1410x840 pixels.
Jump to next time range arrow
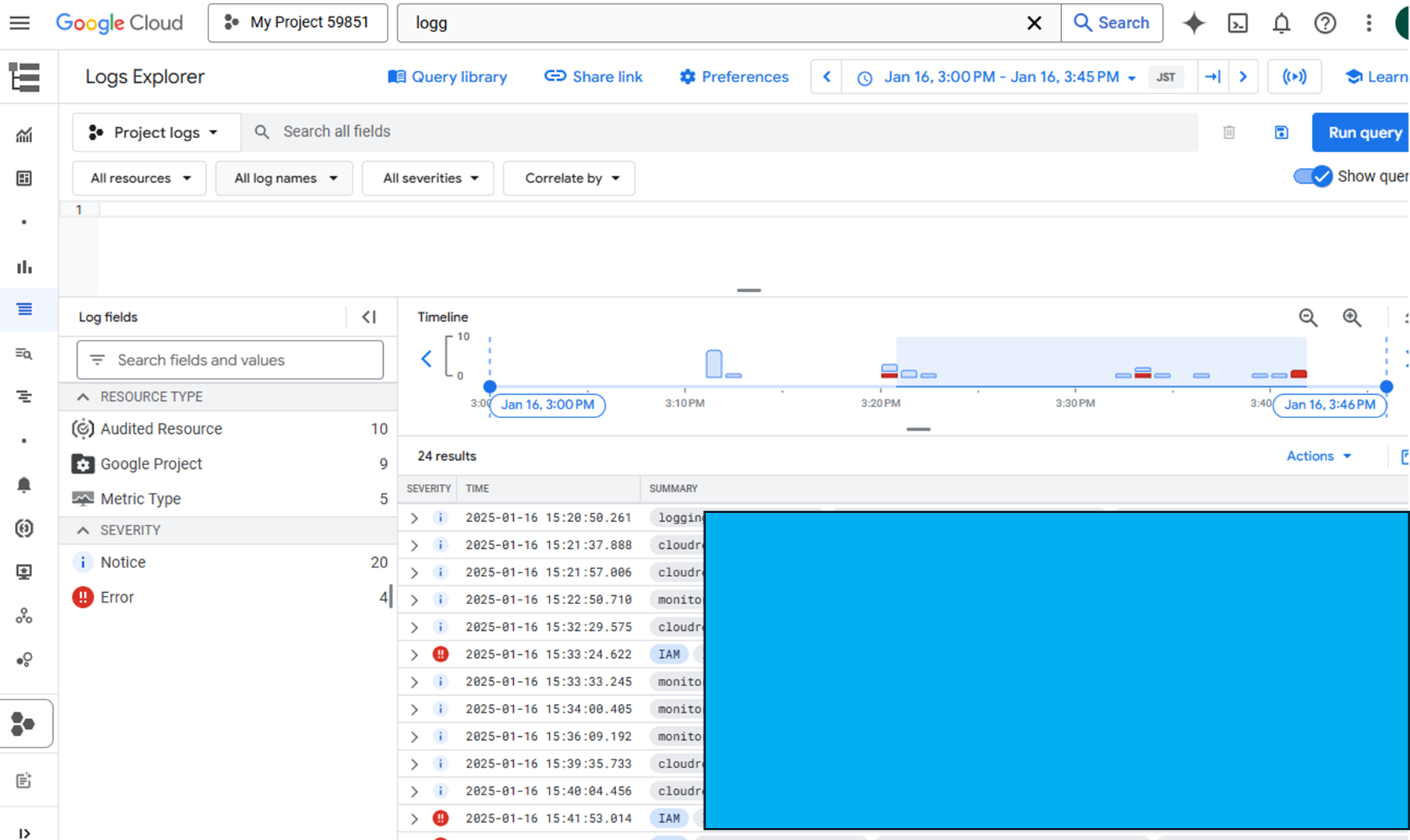pos(1243,77)
